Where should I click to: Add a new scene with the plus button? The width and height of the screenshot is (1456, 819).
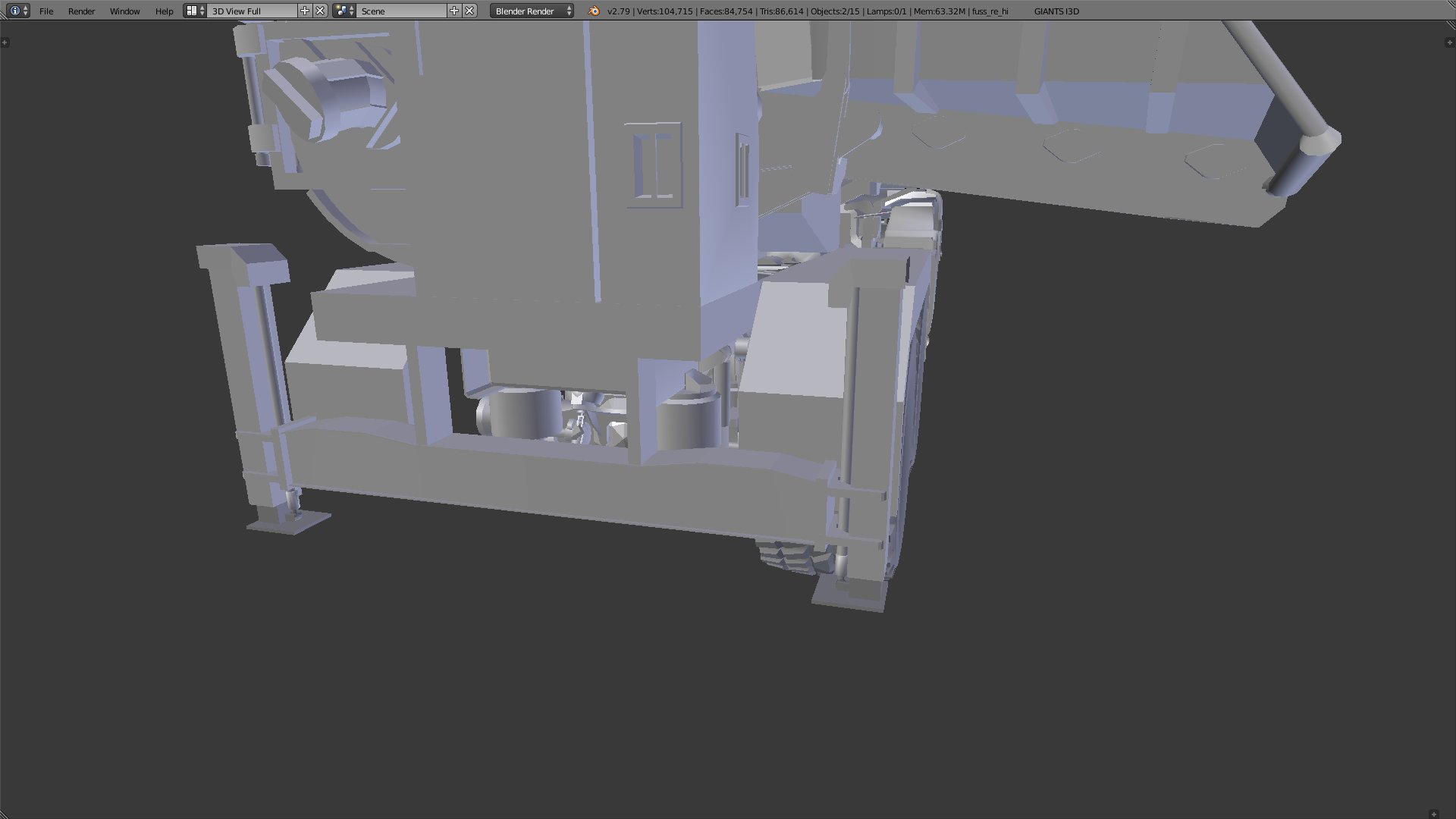[453, 11]
